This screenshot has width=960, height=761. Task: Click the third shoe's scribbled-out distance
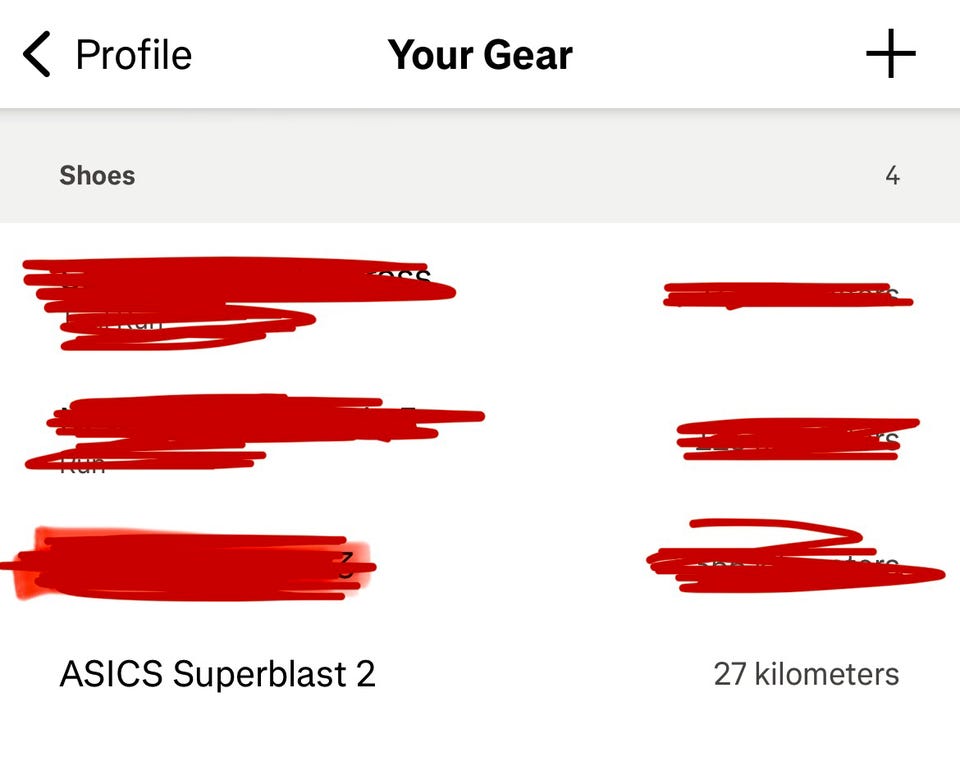795,566
